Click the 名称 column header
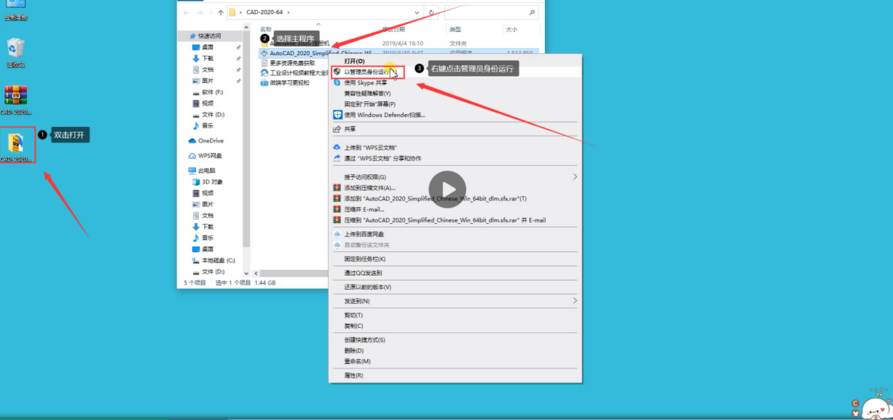This screenshot has width=893, height=420. [x=265, y=29]
